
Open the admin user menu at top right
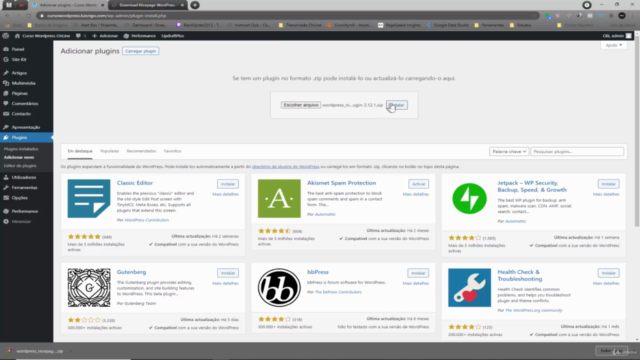pos(617,36)
